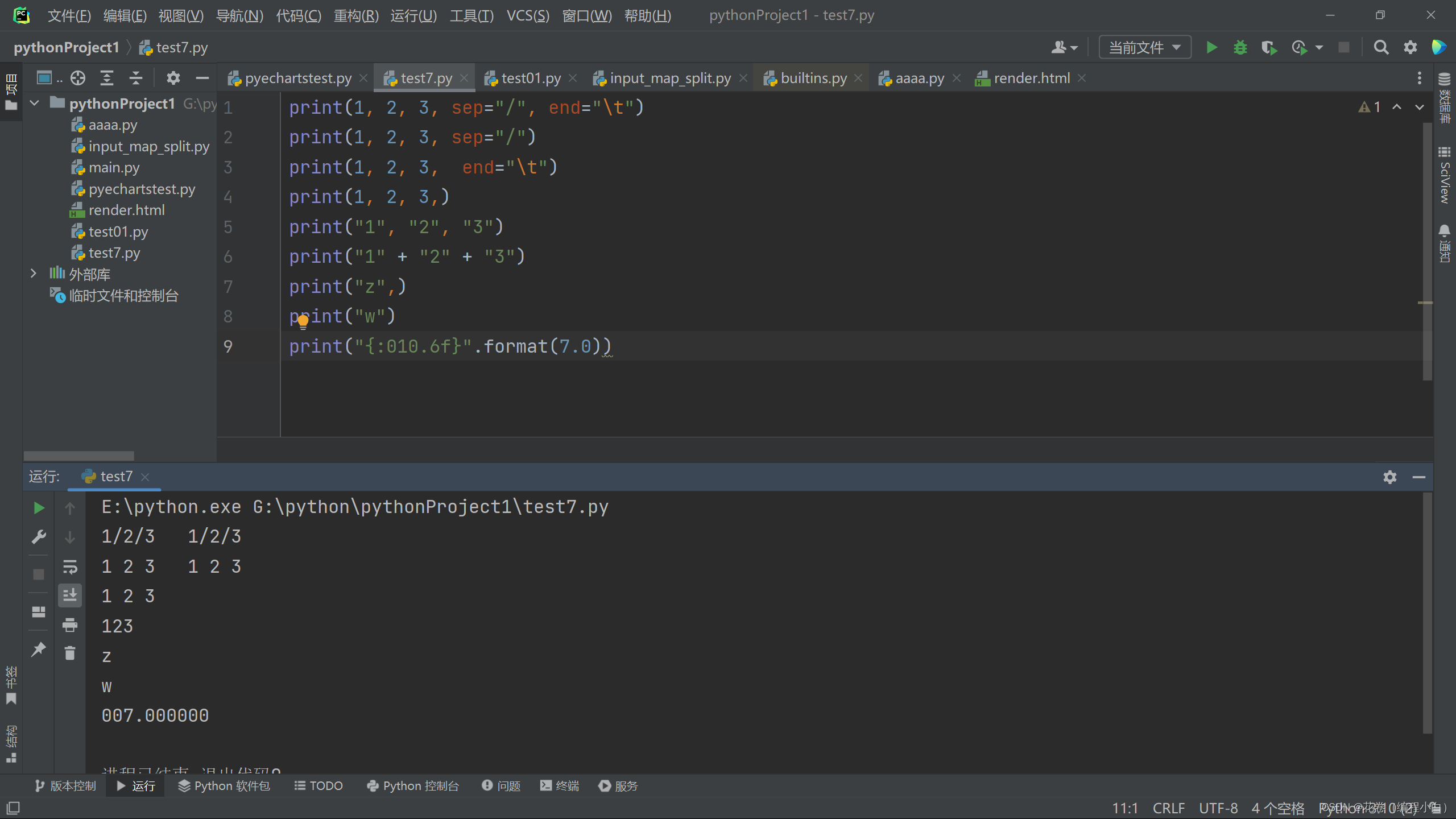Open the Python 软件包 tool window
1456x819 pixels.
point(224,785)
